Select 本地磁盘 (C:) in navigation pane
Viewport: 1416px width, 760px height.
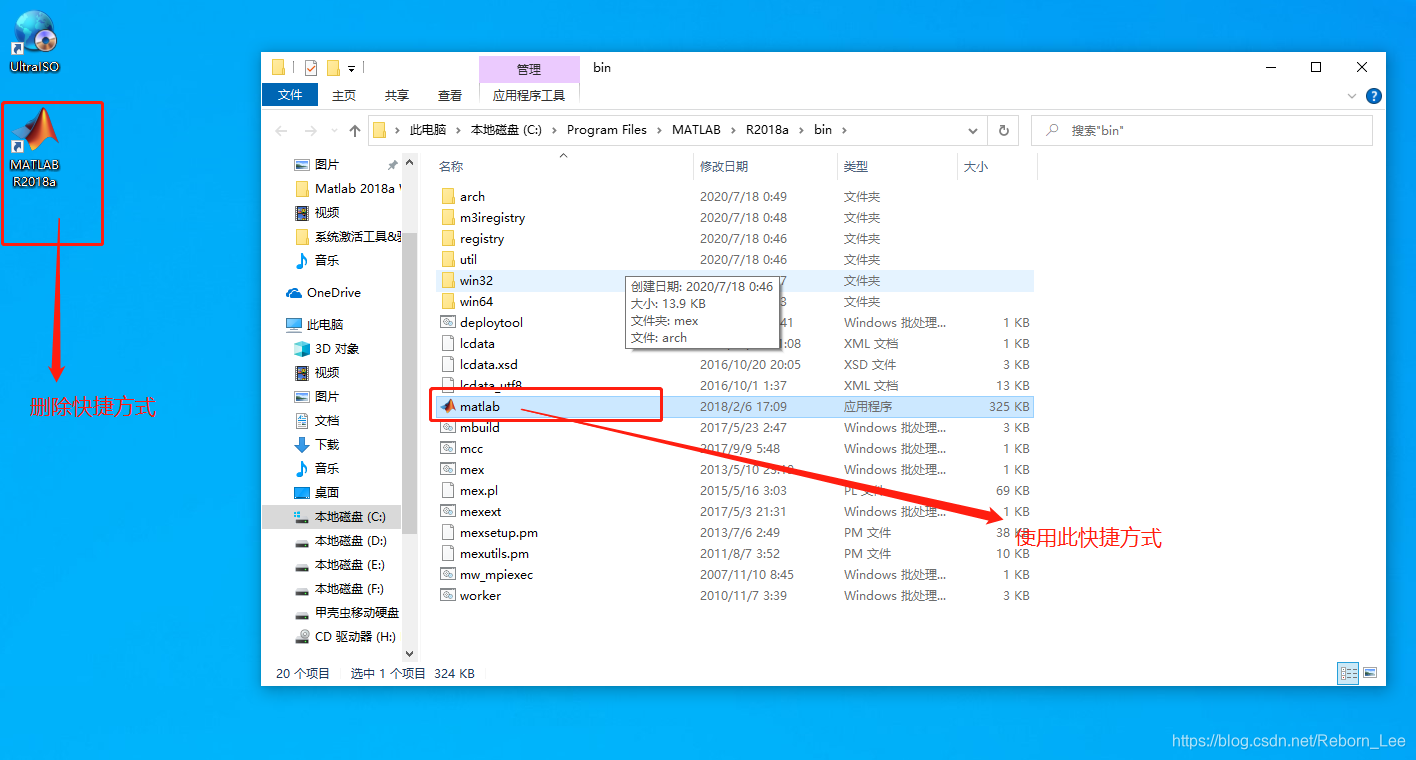point(332,517)
